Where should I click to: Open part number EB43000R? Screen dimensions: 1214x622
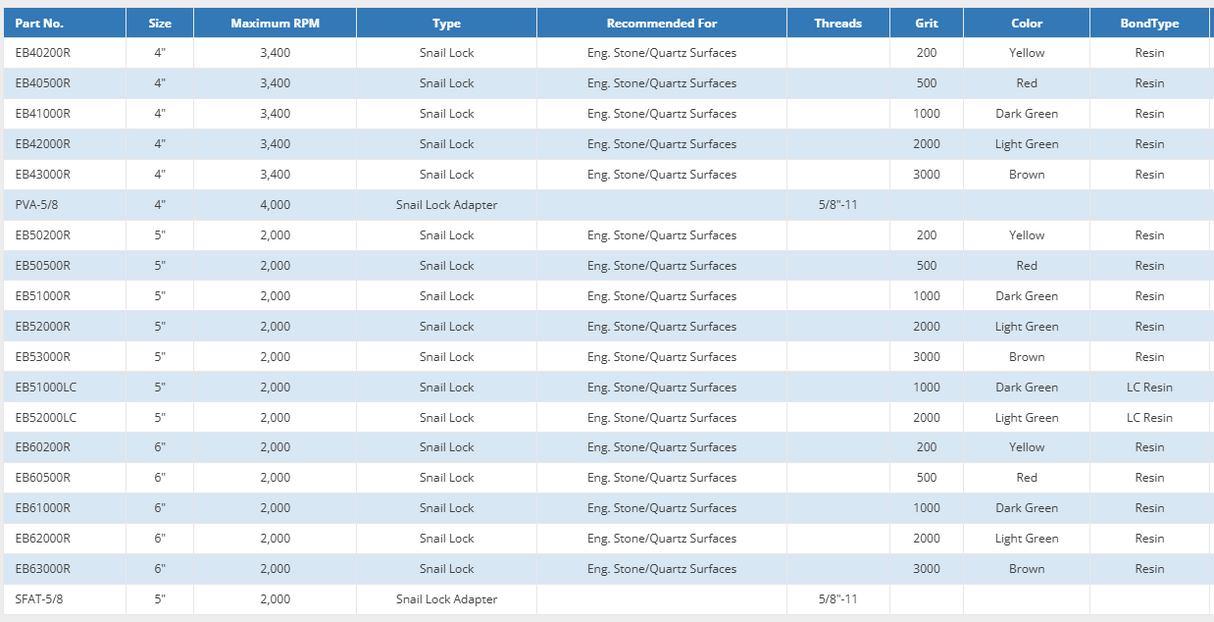tap(43, 174)
